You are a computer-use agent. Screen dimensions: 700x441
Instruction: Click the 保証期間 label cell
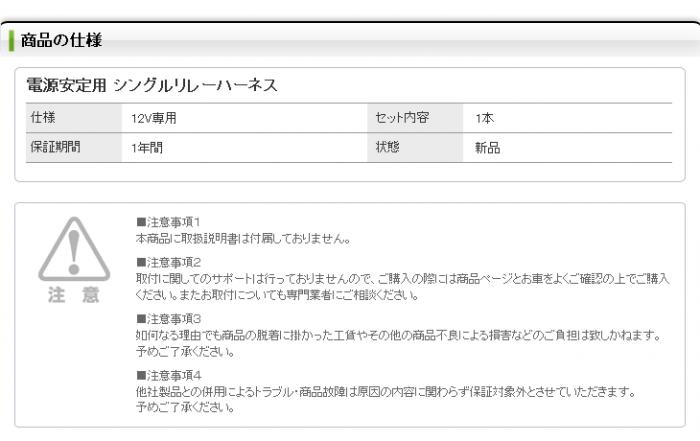click(x=74, y=148)
